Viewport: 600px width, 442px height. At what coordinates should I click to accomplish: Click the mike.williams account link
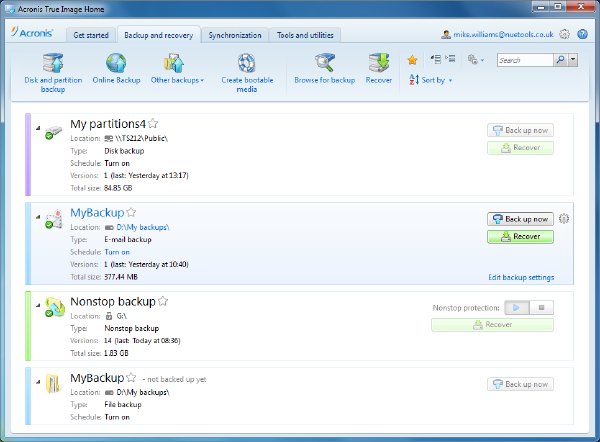coord(503,34)
